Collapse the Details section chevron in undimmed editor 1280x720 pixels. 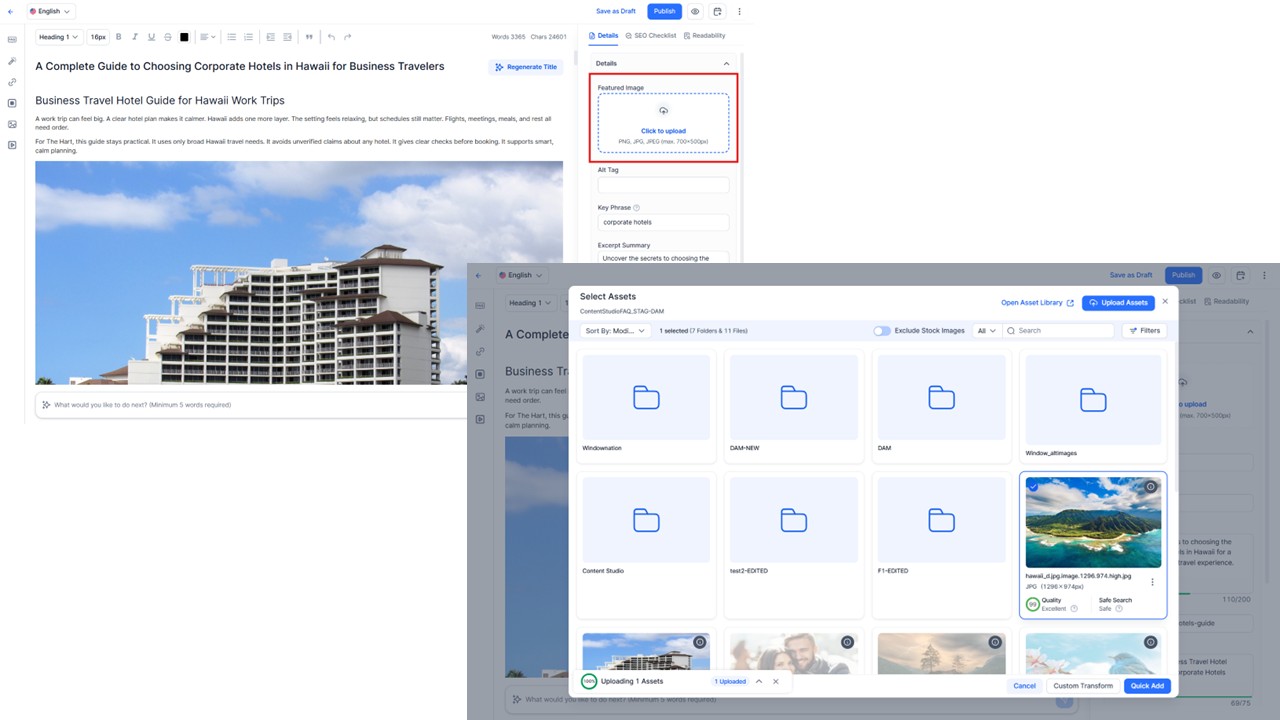click(x=727, y=63)
